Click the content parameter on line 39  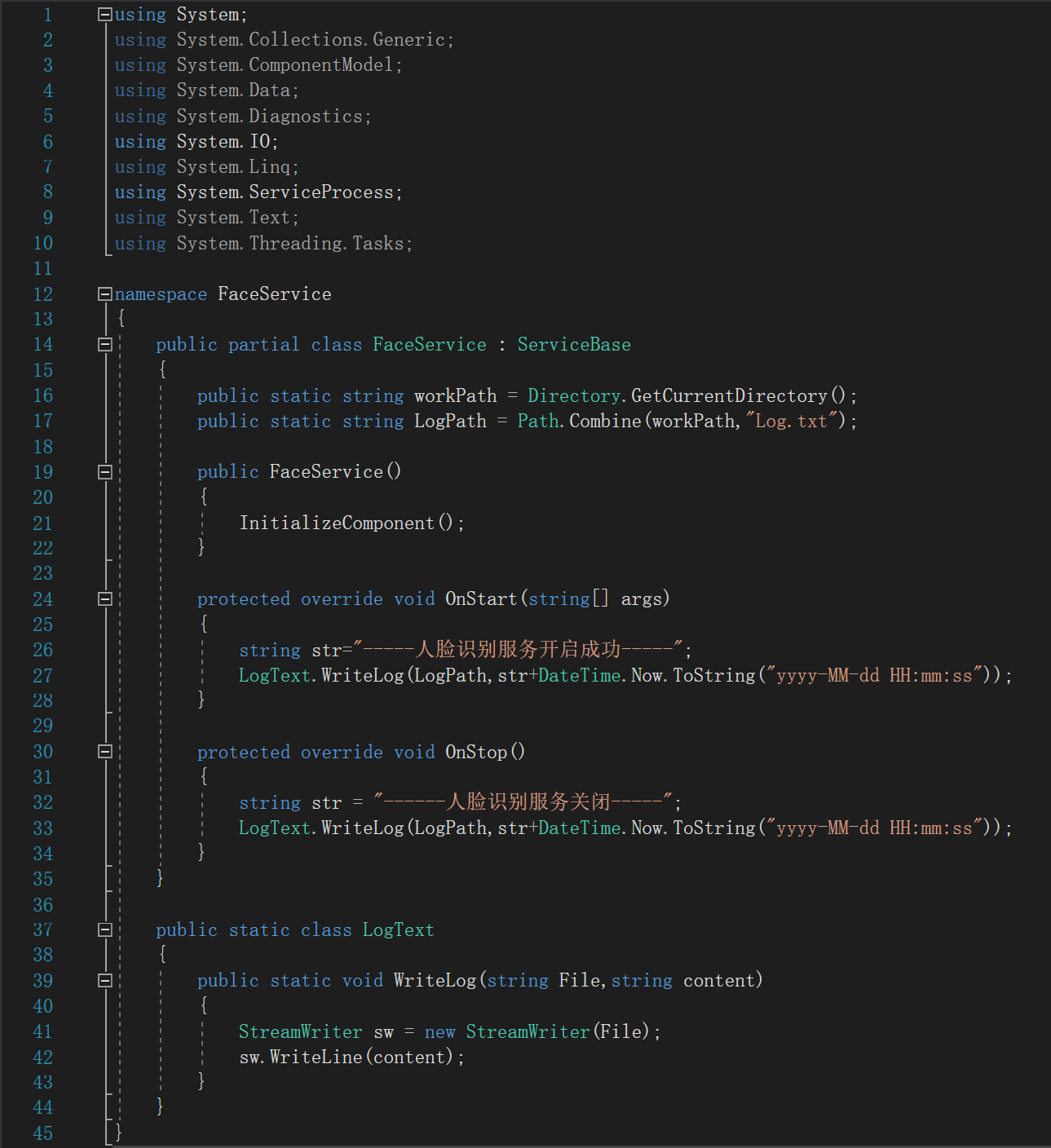pos(718,980)
